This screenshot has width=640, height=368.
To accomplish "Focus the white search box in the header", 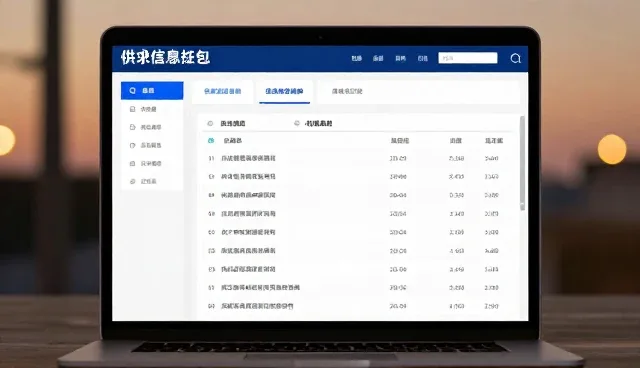I will click(468, 58).
